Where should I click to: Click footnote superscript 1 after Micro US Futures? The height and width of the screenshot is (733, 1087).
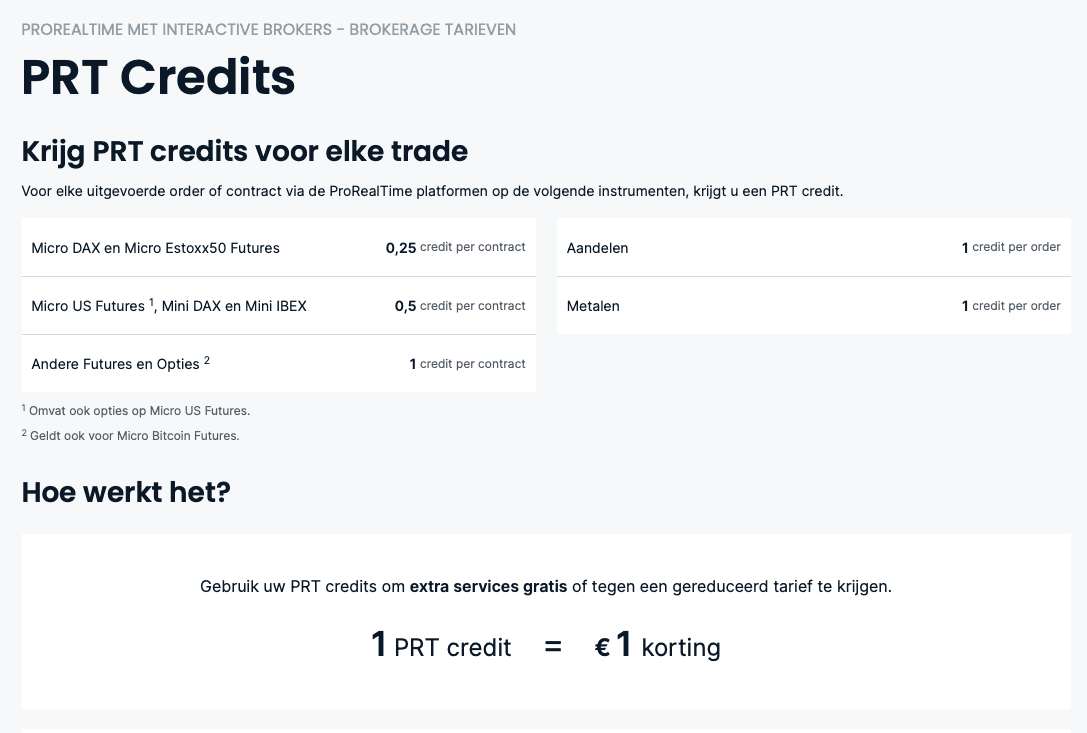coord(152,301)
